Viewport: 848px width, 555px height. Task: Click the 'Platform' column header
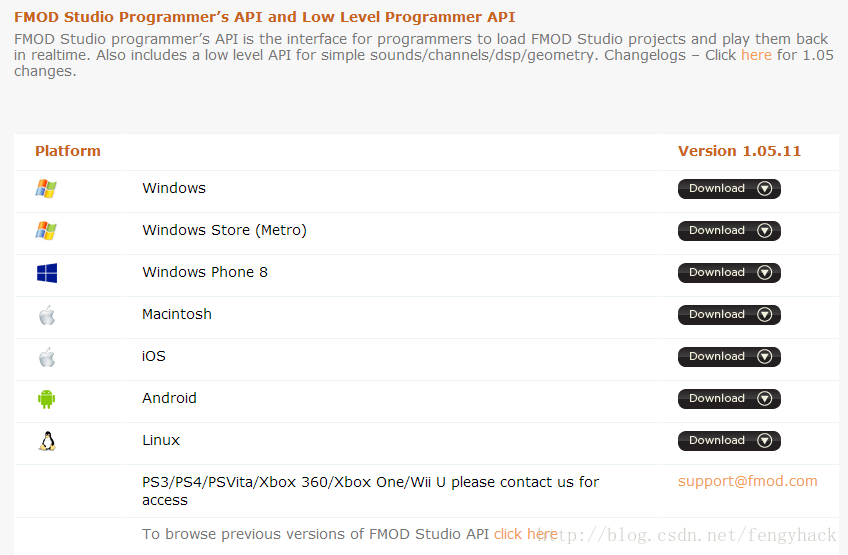[68, 151]
